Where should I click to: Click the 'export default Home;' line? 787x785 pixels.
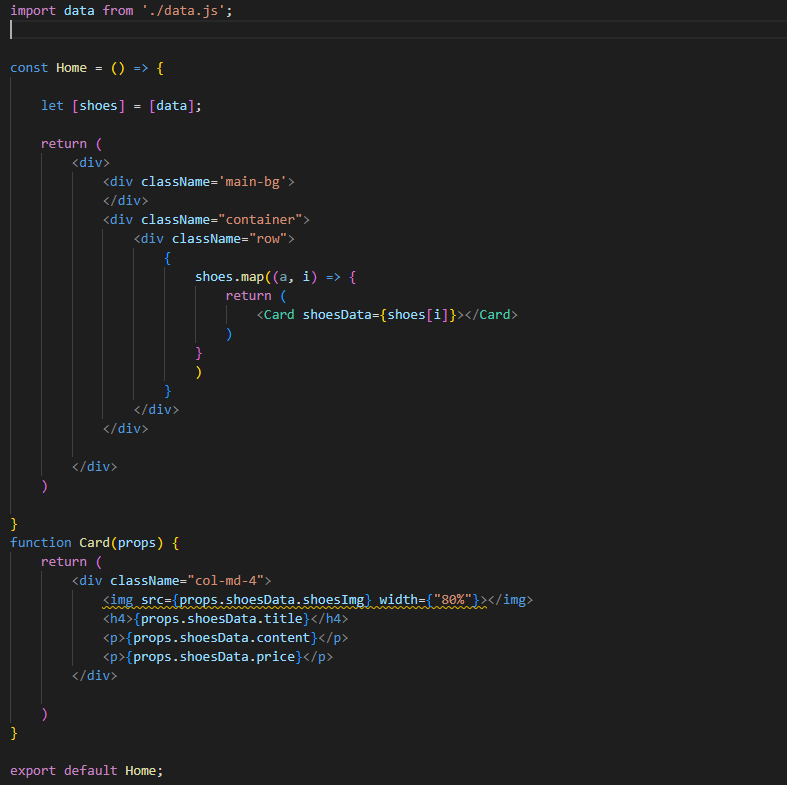pos(87,771)
